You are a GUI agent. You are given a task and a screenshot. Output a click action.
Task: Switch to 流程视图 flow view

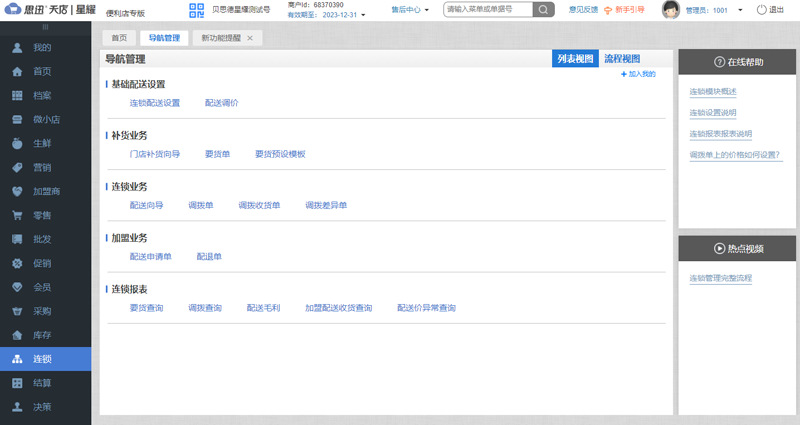tap(622, 59)
